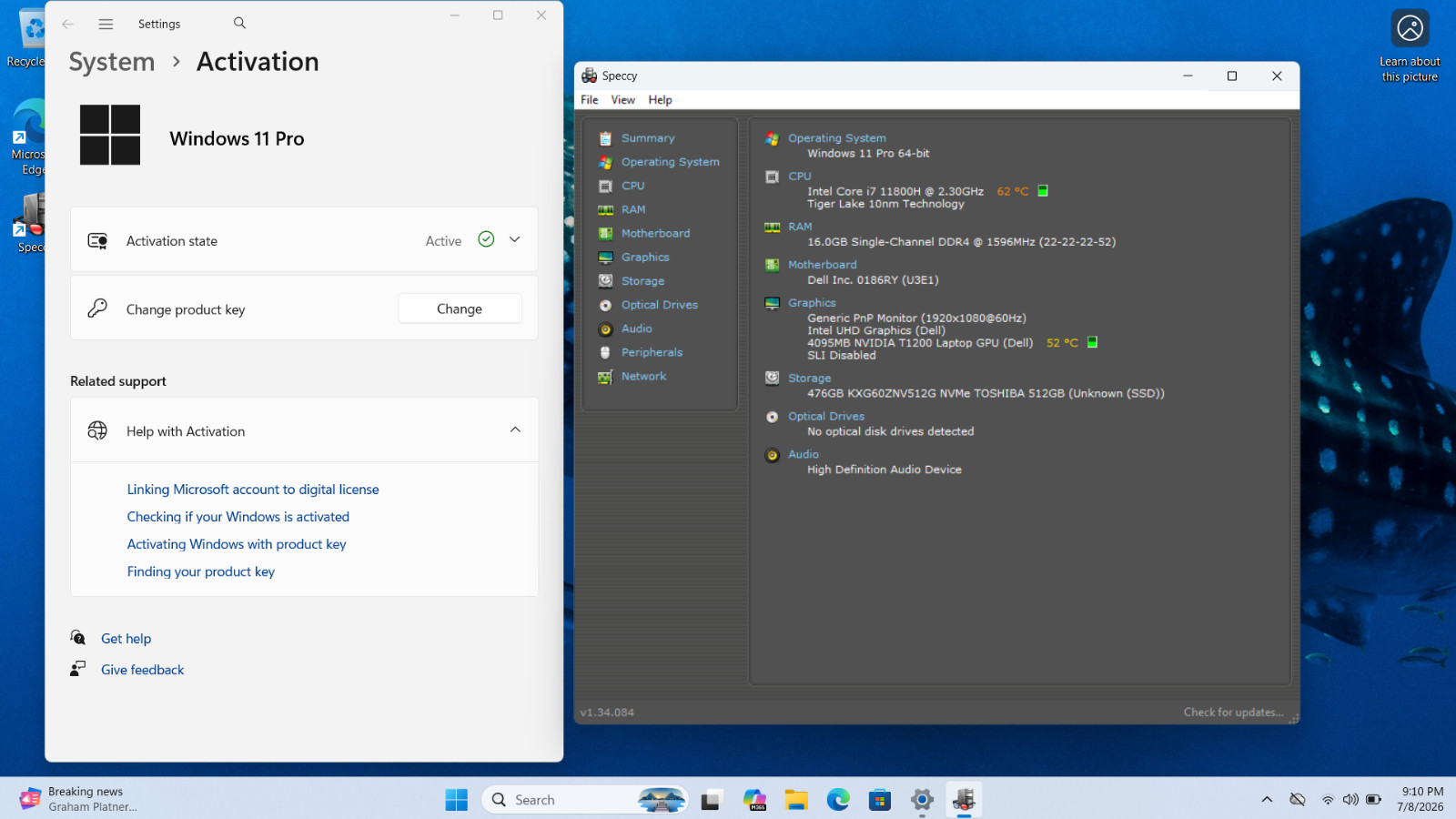Click the Learn about this picture desktop icon
This screenshot has width=1456, height=819.
[x=1410, y=45]
